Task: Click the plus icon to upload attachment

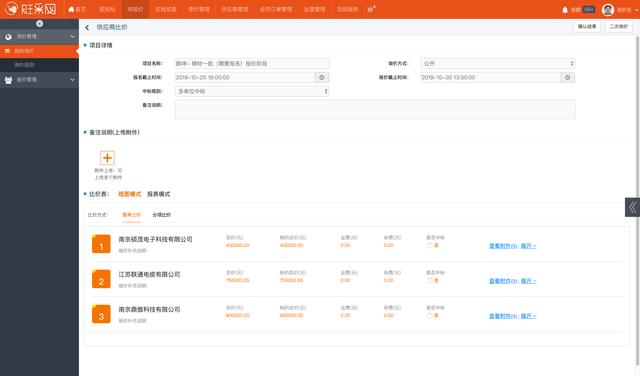Action: click(107, 158)
